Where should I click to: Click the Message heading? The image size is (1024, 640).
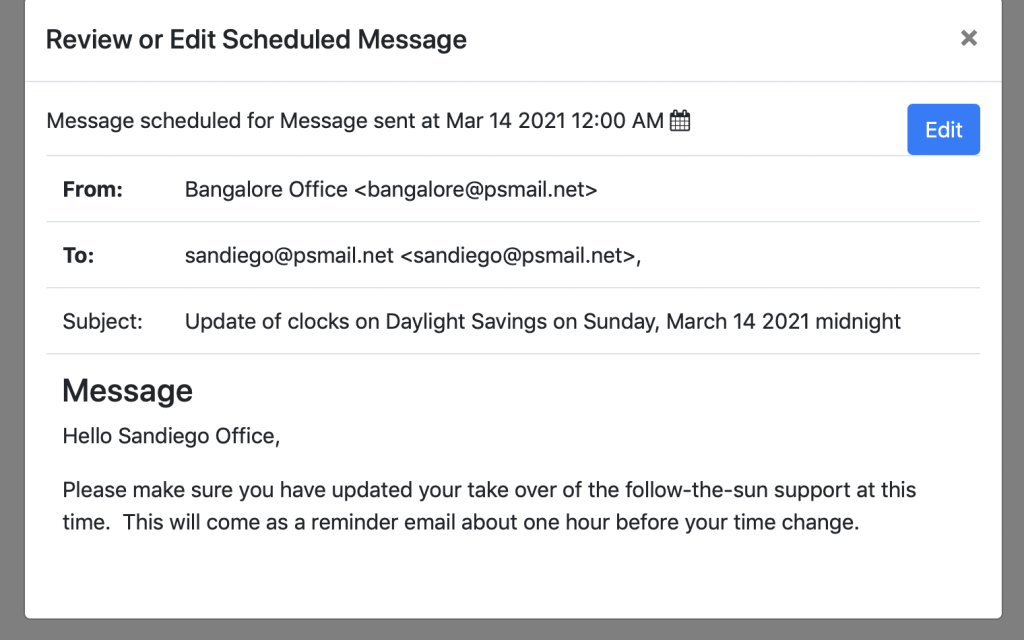pos(127,390)
